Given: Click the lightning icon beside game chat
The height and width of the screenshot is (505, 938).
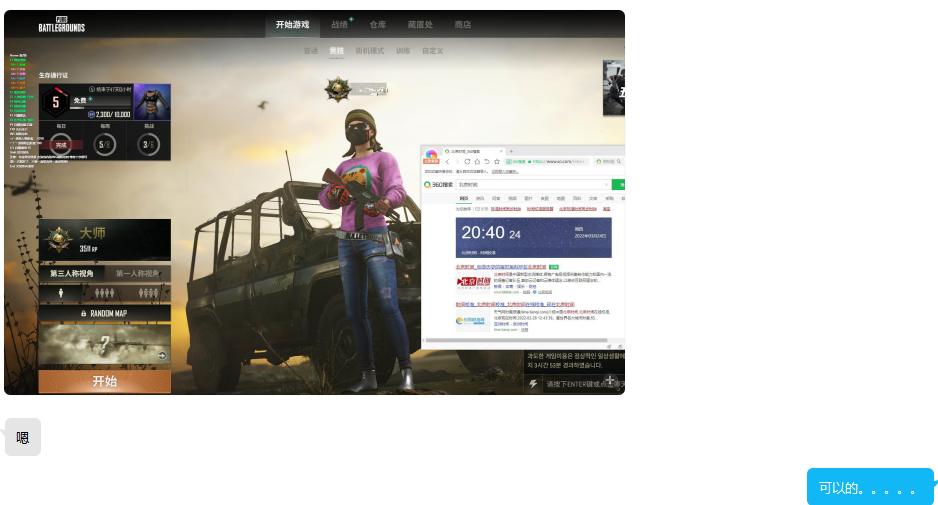Looking at the screenshot, I should (533, 384).
